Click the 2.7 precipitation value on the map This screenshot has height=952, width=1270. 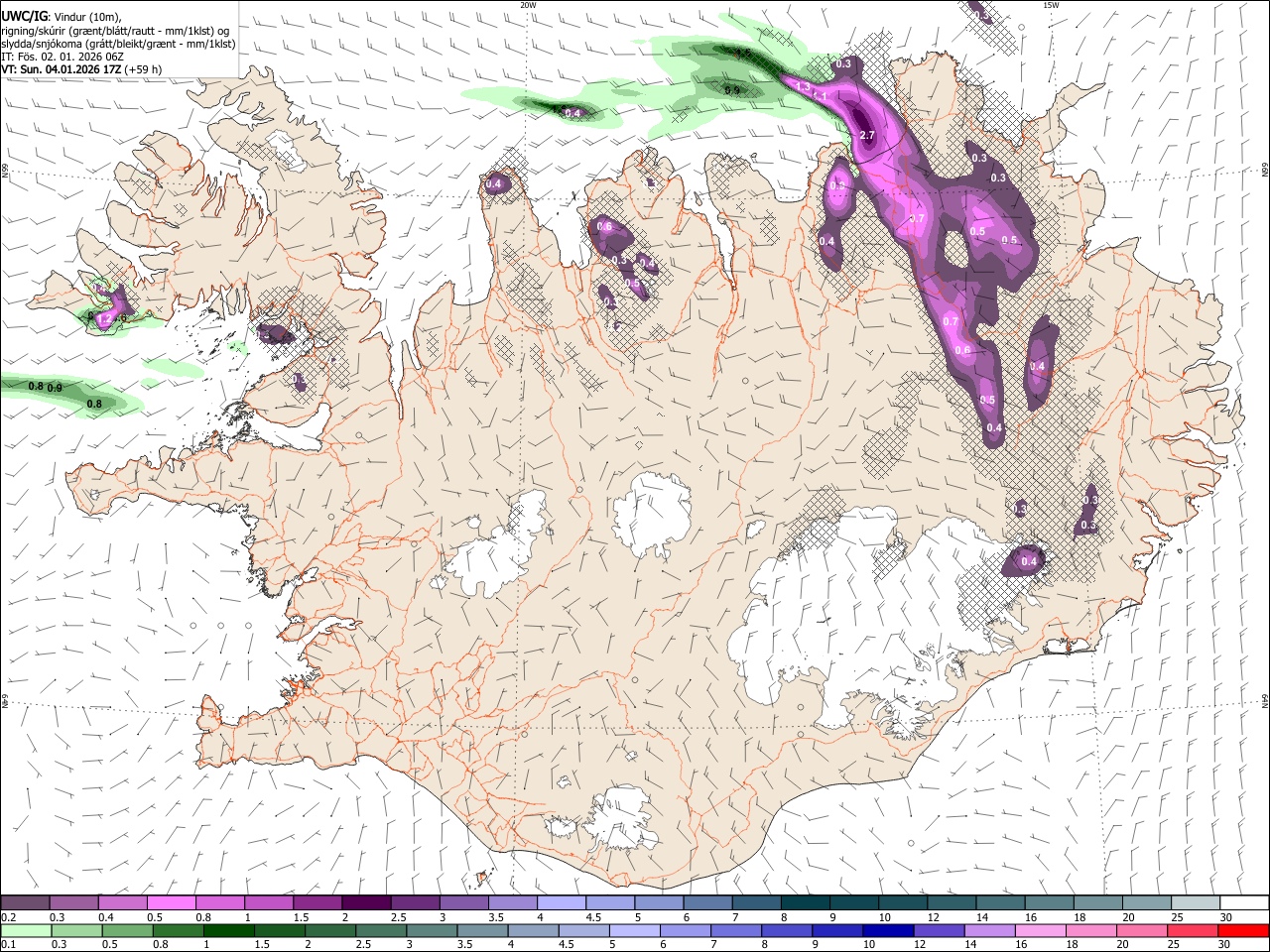tap(866, 136)
